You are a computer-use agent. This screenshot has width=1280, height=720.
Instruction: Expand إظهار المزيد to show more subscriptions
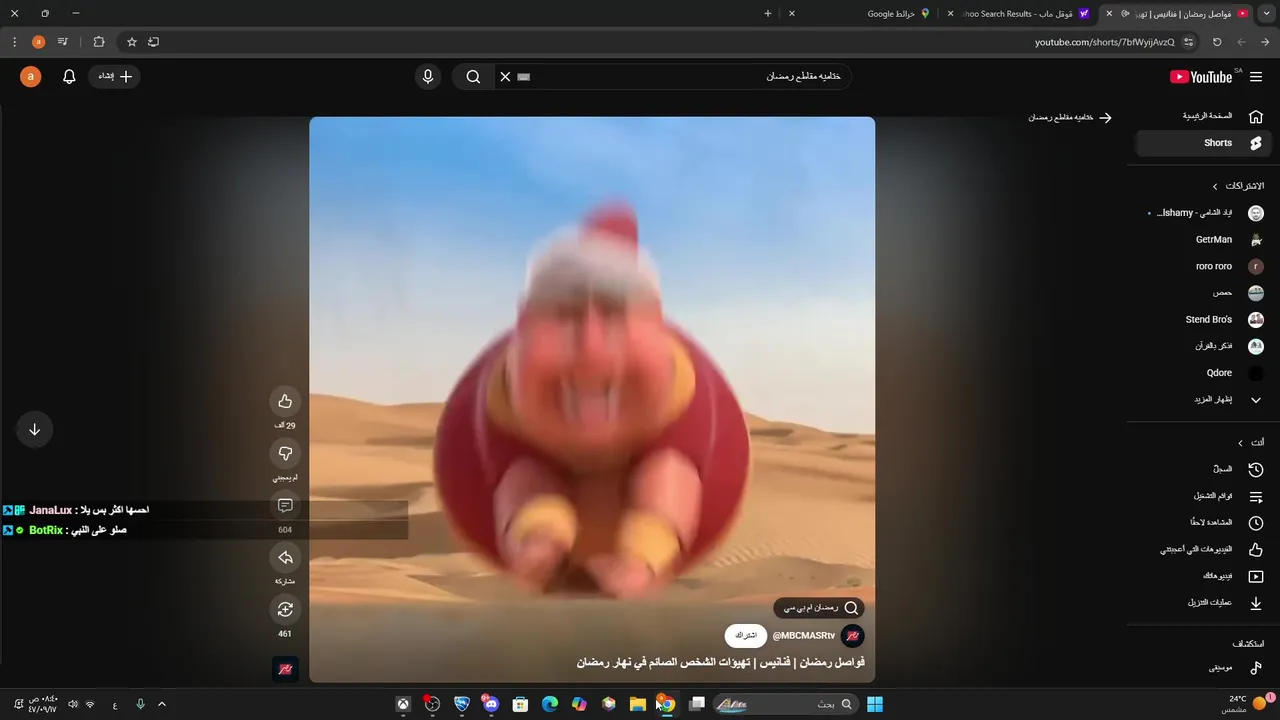1203,400
